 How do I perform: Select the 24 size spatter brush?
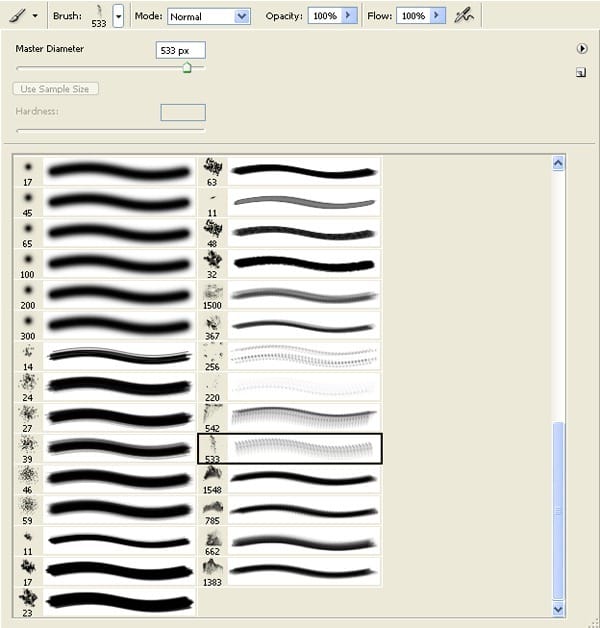(x=105, y=387)
